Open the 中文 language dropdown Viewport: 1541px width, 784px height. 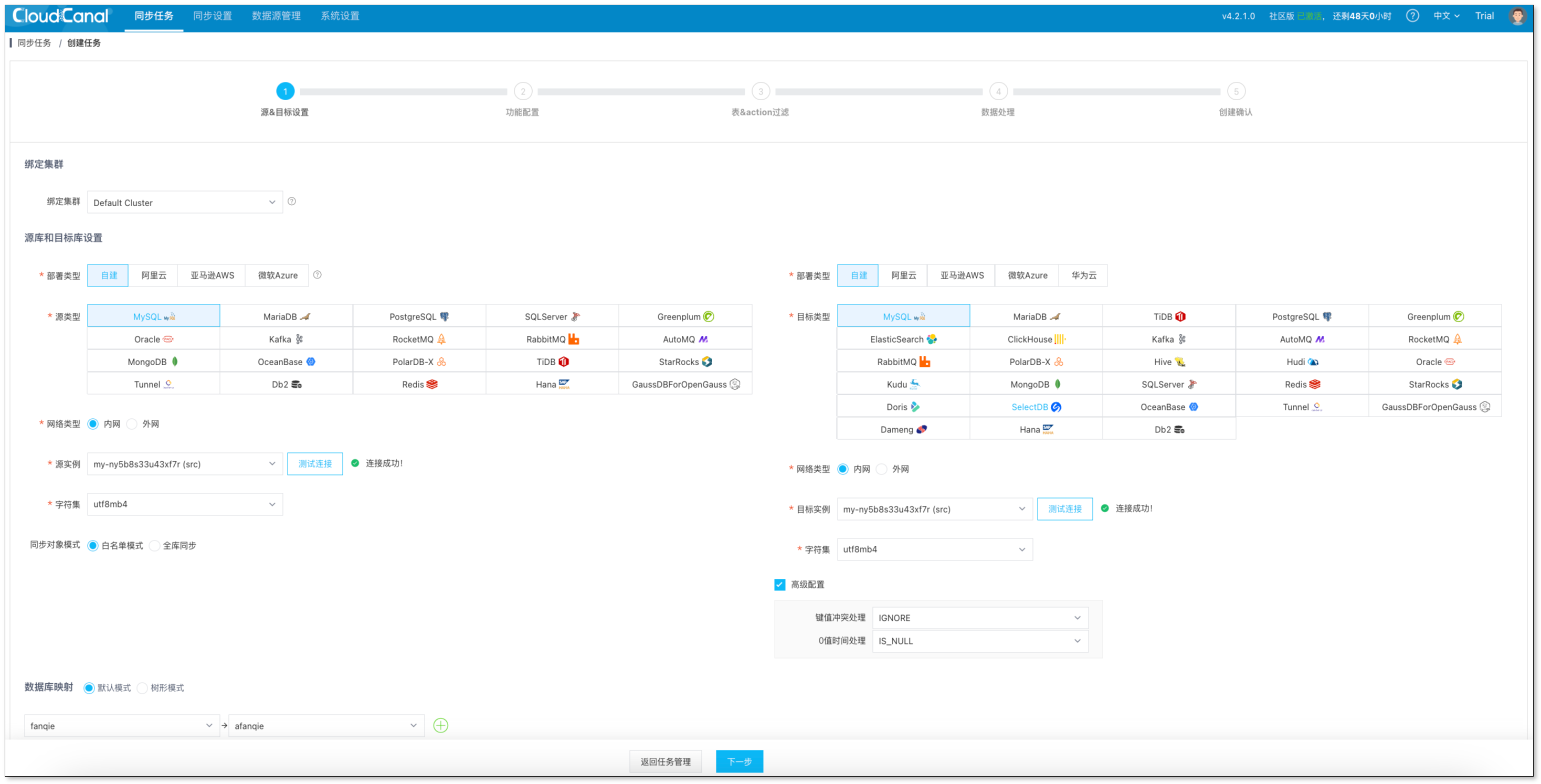click(x=1446, y=16)
